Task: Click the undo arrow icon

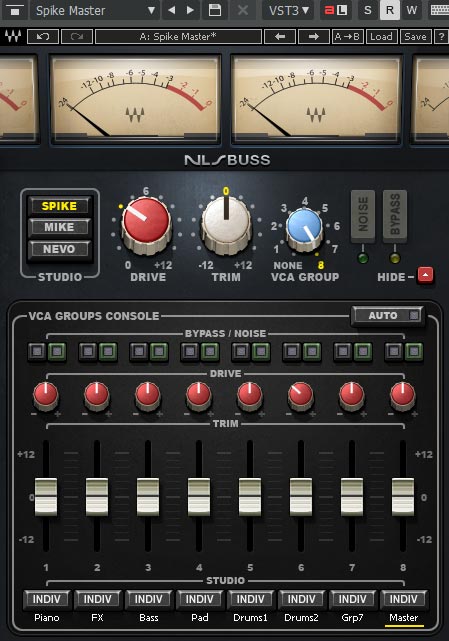Action: pyautogui.click(x=43, y=36)
